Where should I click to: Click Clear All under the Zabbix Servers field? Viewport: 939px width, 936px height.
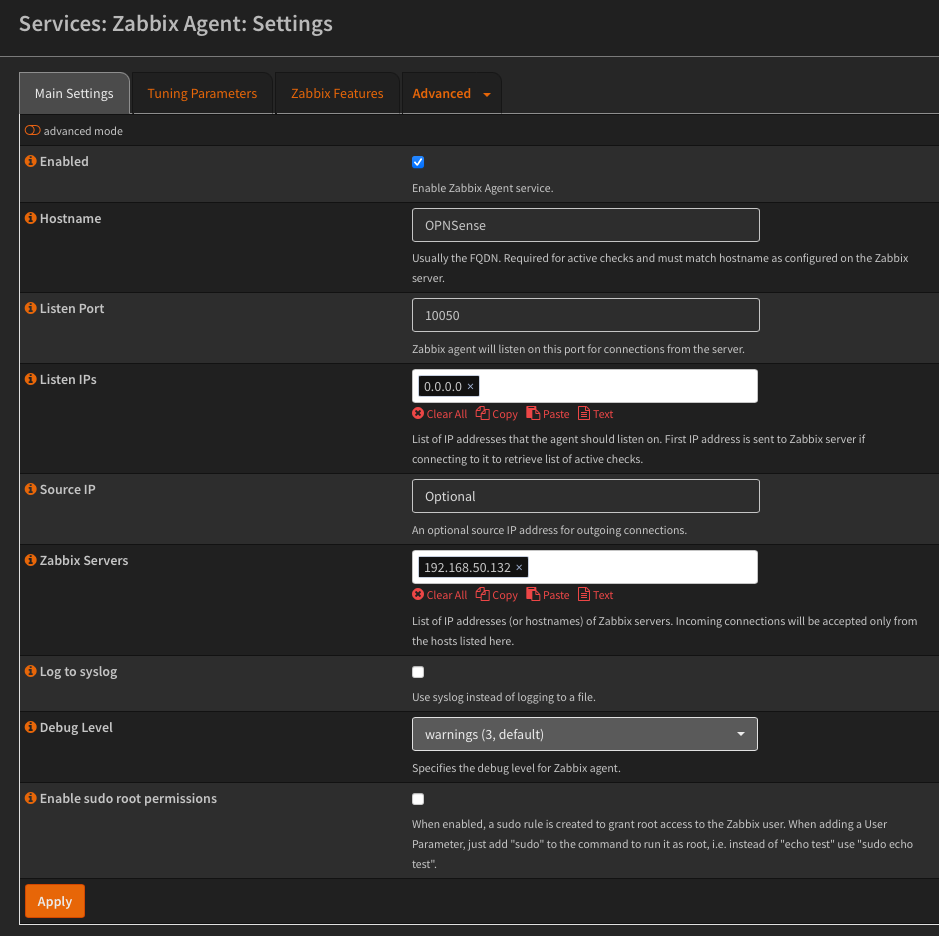pyautogui.click(x=439, y=594)
